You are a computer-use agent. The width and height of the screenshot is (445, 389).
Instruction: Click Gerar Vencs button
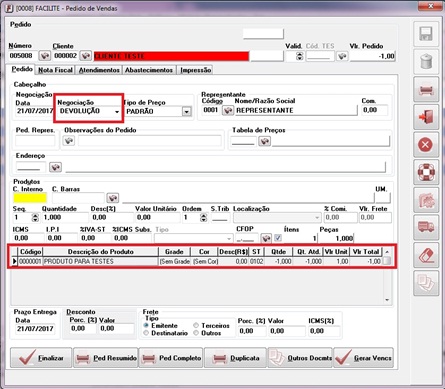(364, 358)
